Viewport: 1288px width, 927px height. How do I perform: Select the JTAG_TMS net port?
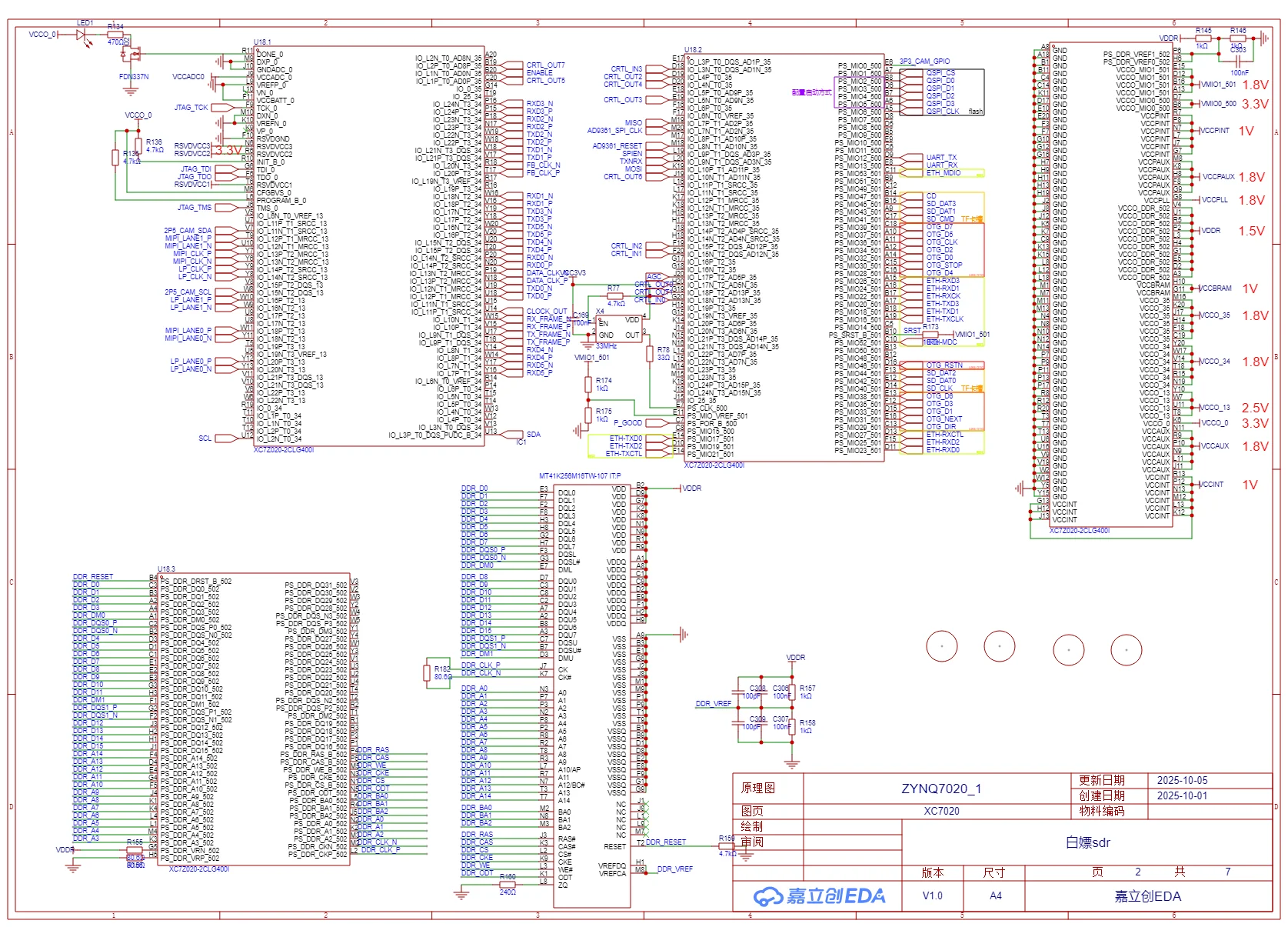(225, 208)
